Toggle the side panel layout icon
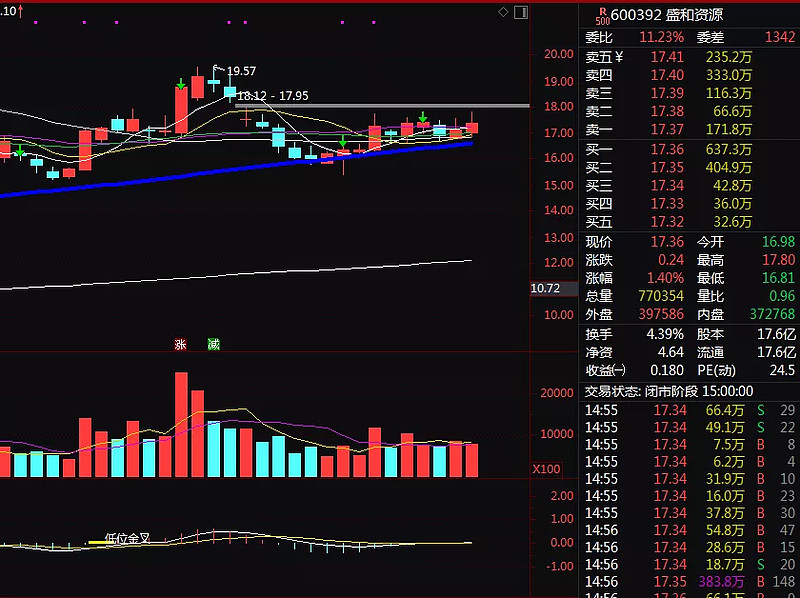Screen dimensions: 800x598 point(521,12)
